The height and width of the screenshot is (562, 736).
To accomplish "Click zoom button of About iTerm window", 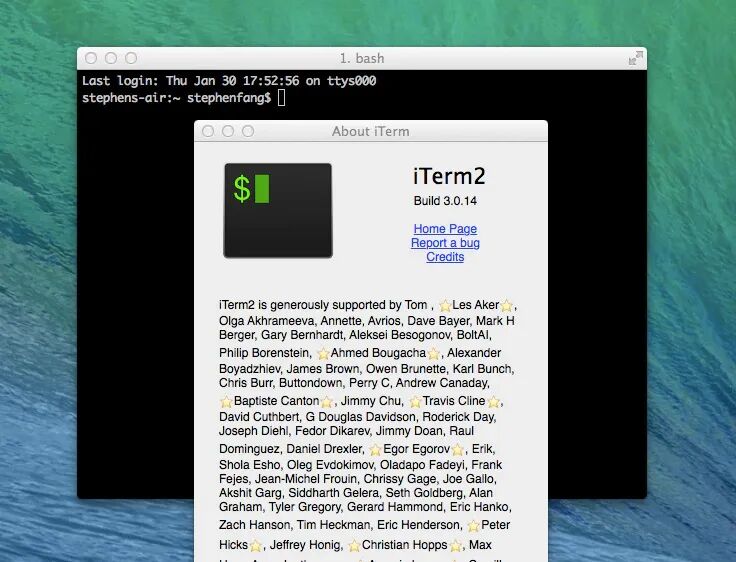I will (x=248, y=131).
